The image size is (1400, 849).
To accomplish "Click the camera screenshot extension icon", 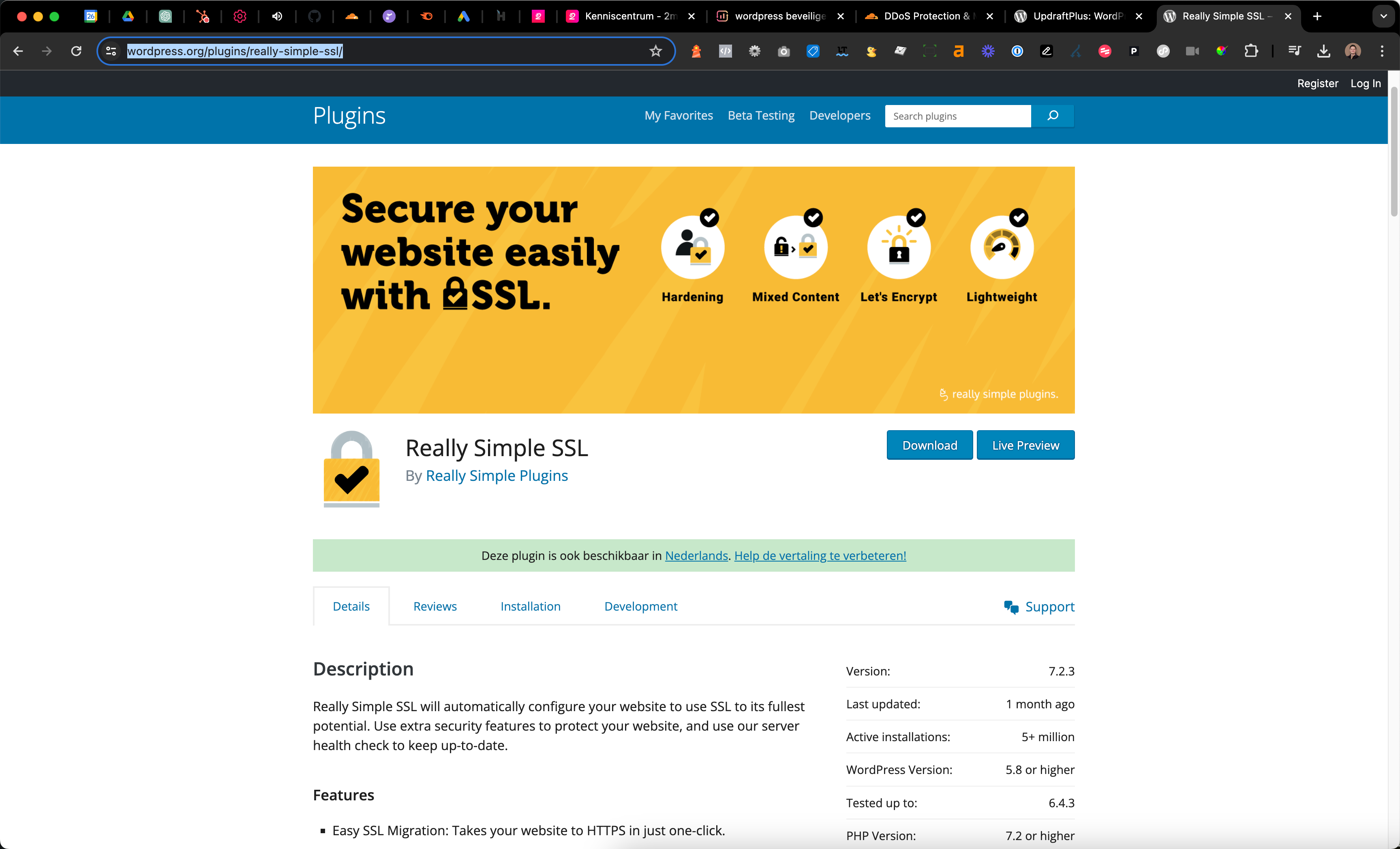I will (x=783, y=51).
